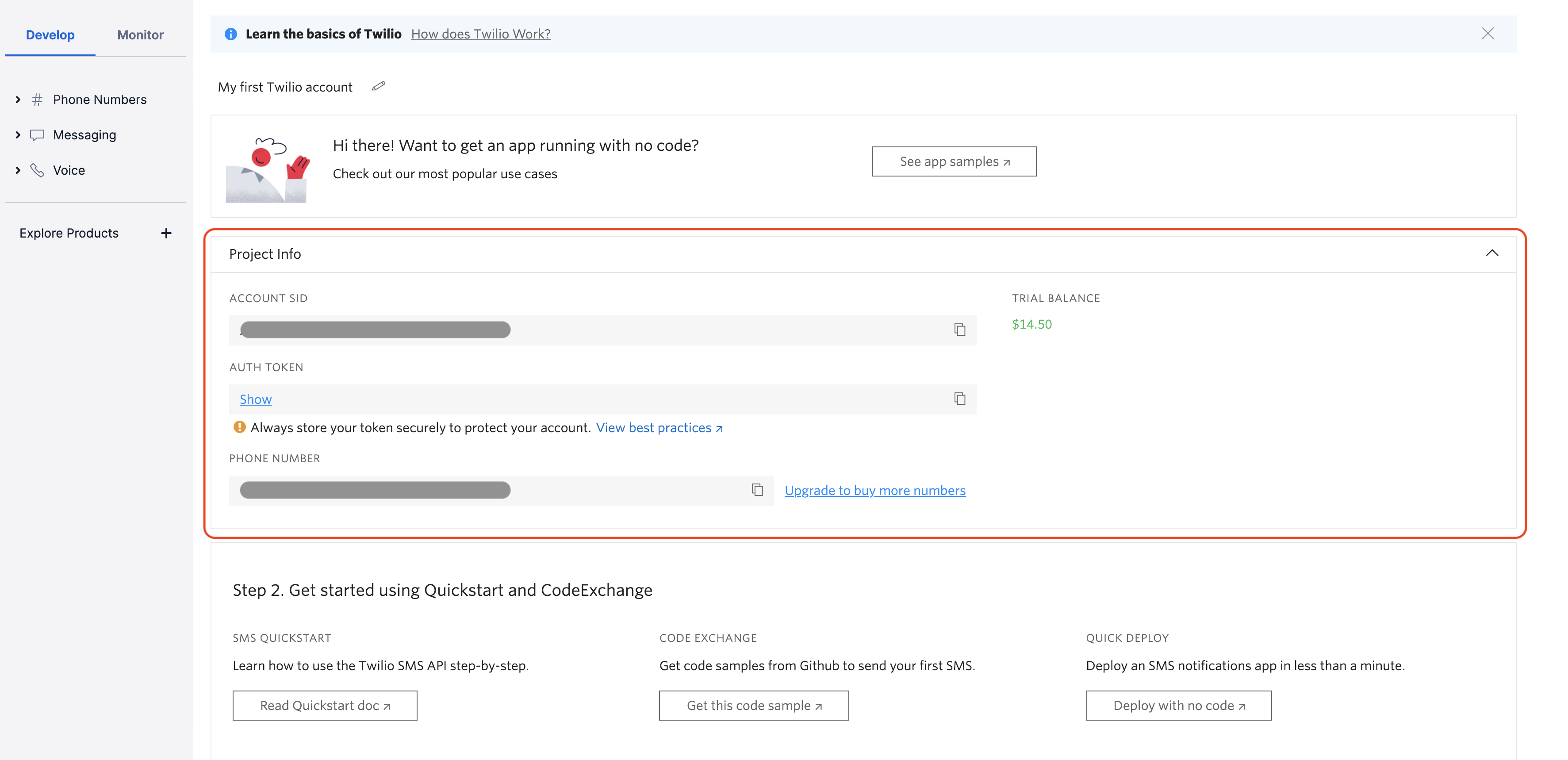This screenshot has height=760, width=1568.
Task: Click Upgrade to buy more numbers
Action: tap(875, 490)
